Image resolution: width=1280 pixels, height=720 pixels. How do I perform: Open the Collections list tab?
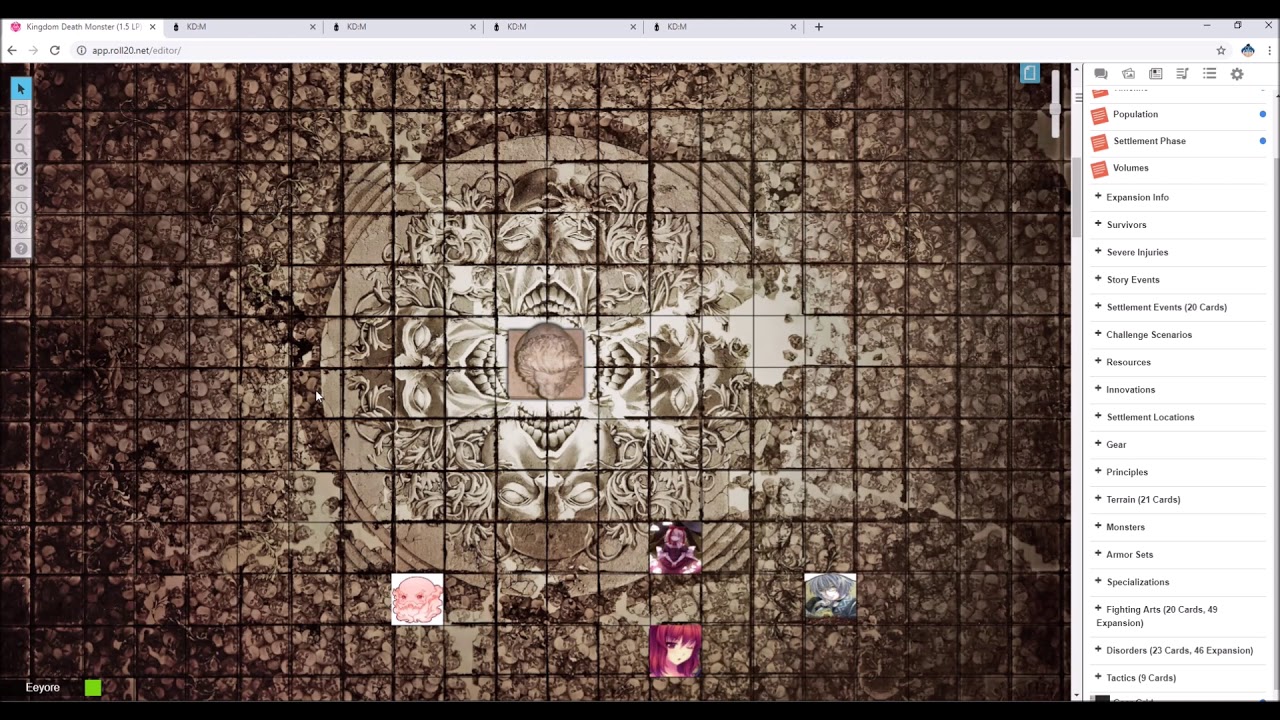(x=1209, y=74)
